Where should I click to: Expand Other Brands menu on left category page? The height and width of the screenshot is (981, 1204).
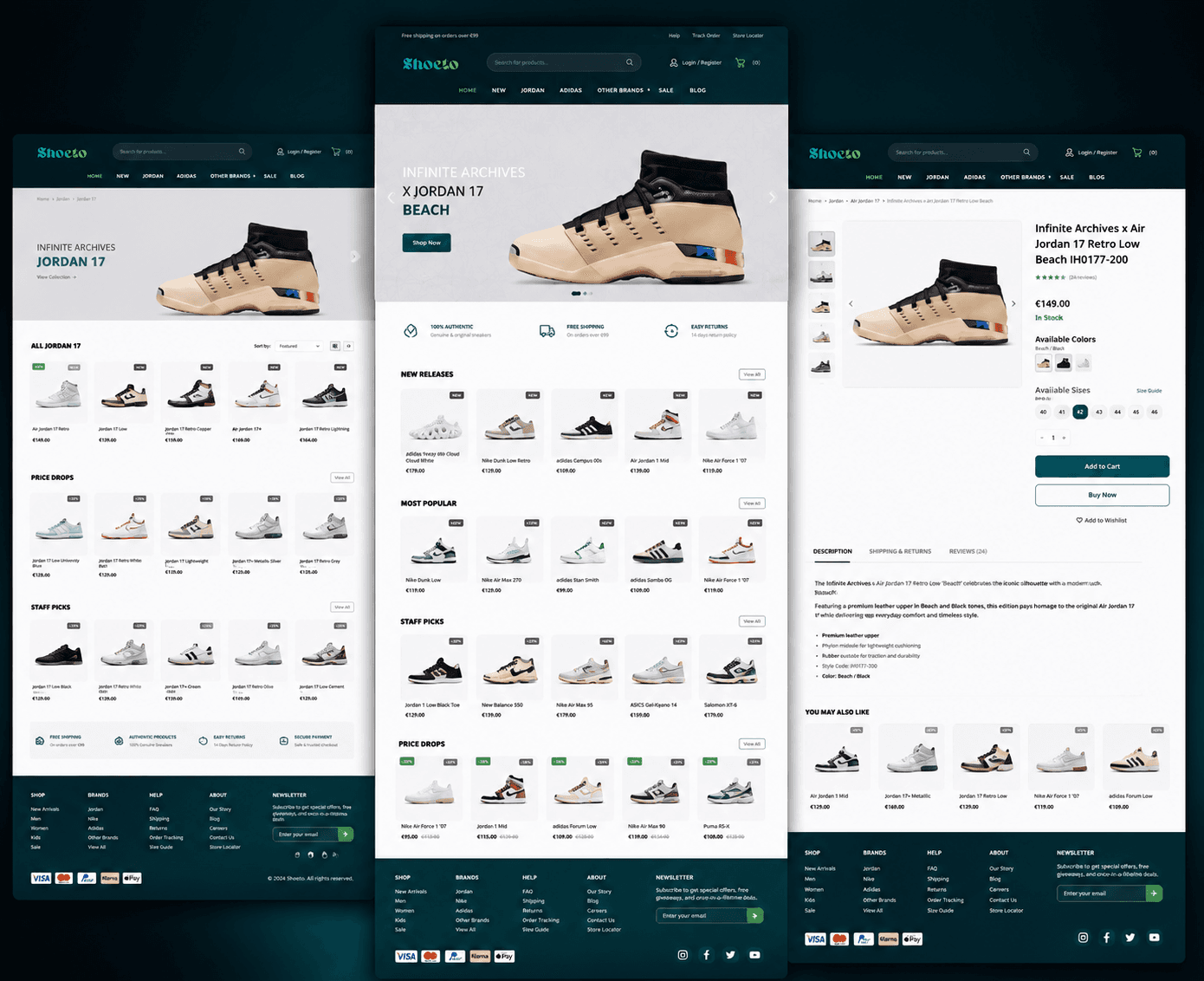point(232,176)
